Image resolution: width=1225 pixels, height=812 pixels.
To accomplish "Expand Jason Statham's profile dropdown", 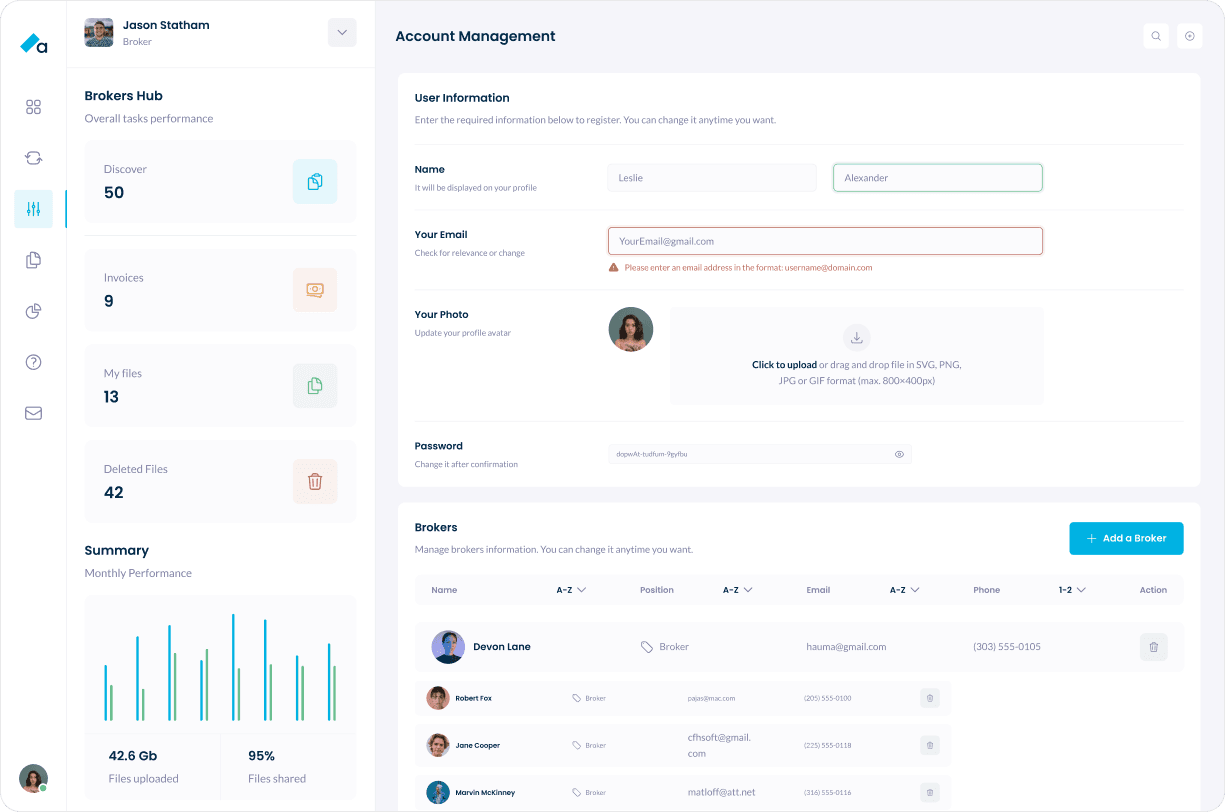I will (x=342, y=32).
